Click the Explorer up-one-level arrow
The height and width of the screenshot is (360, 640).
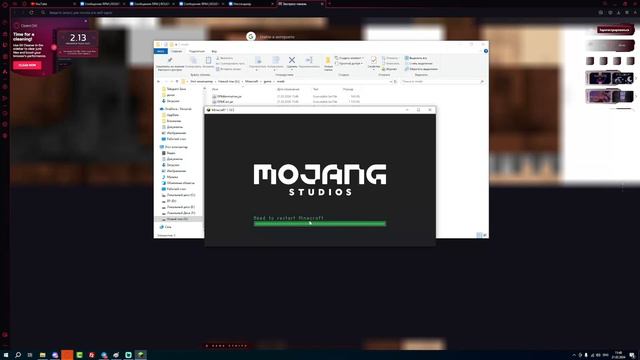click(x=177, y=82)
